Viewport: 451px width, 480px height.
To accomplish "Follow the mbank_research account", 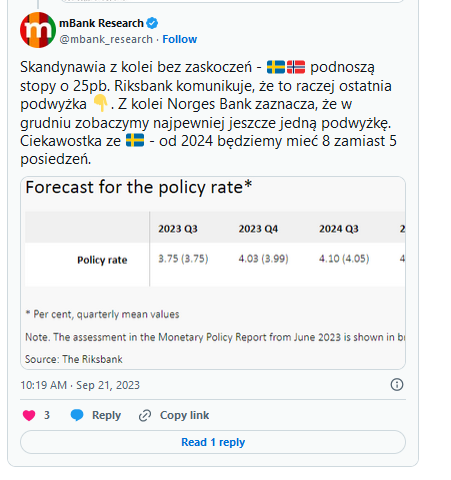I will click(x=180, y=39).
